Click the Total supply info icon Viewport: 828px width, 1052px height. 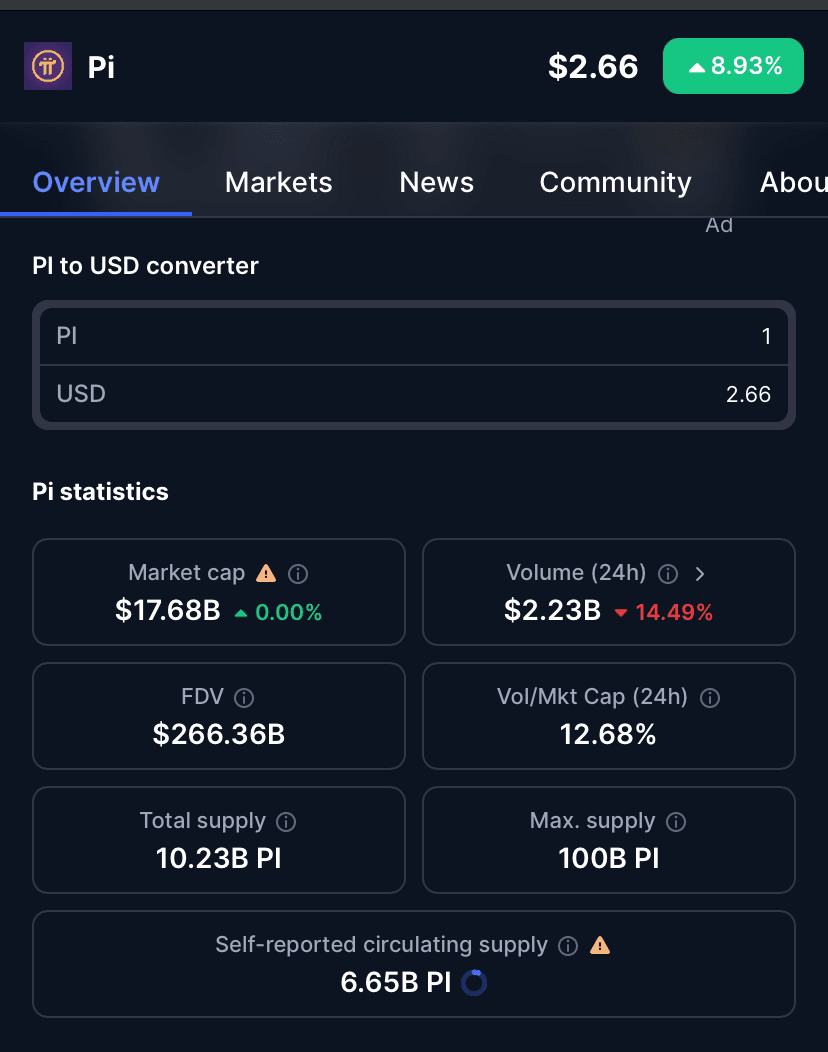coord(287,822)
